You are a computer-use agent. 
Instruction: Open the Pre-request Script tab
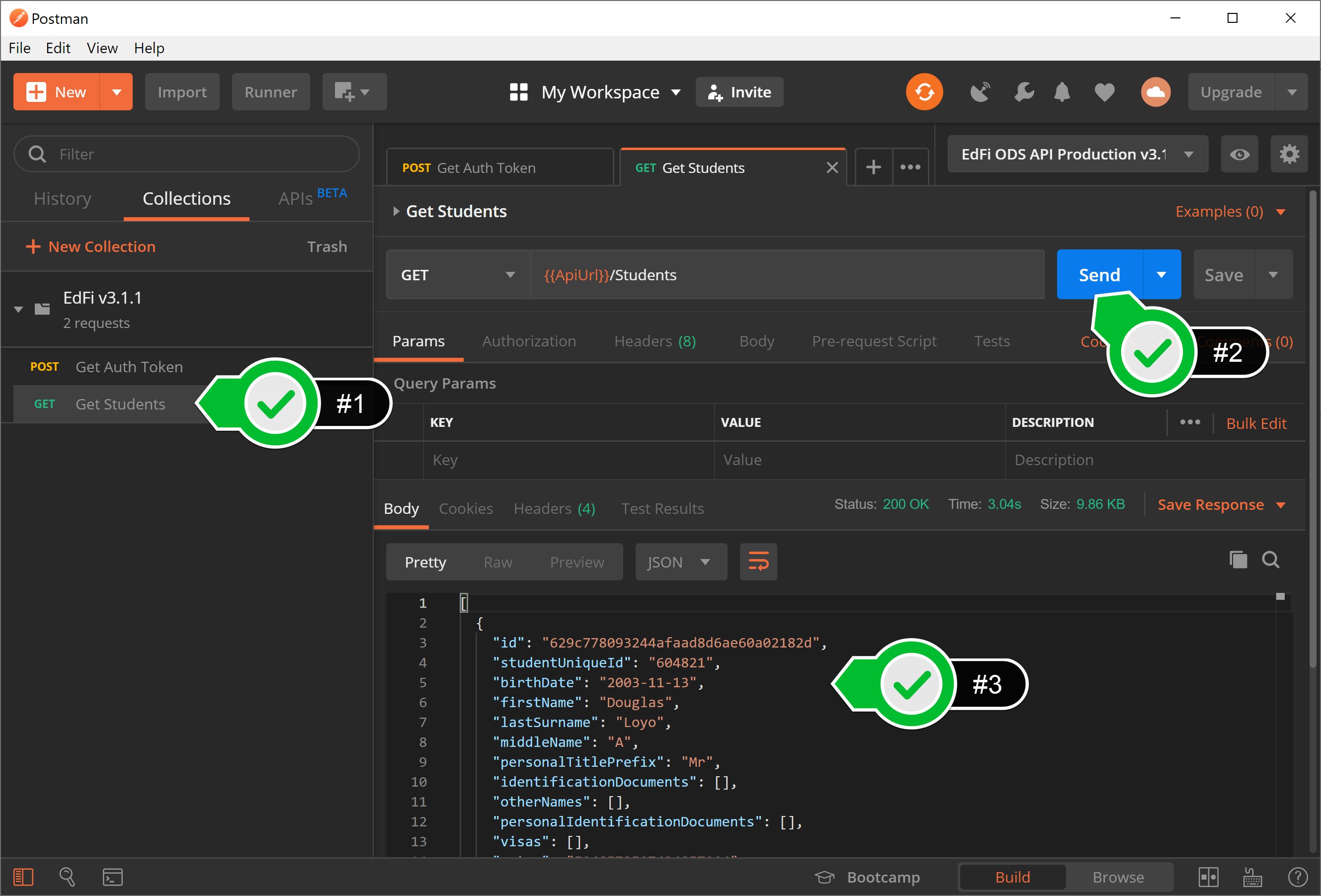tap(874, 341)
